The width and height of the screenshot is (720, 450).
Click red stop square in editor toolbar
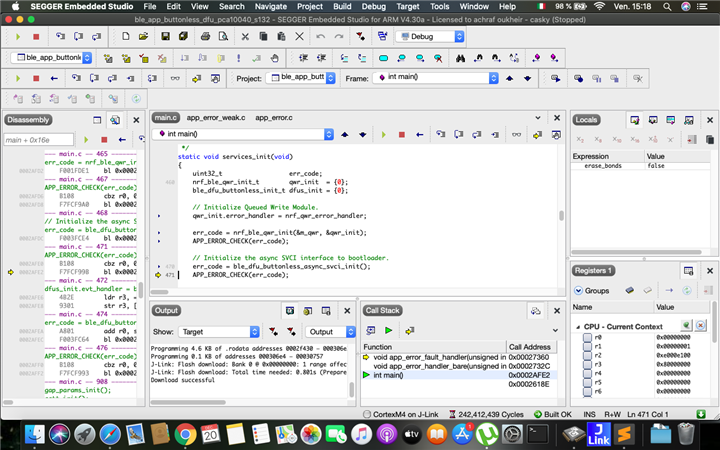pos(401,135)
